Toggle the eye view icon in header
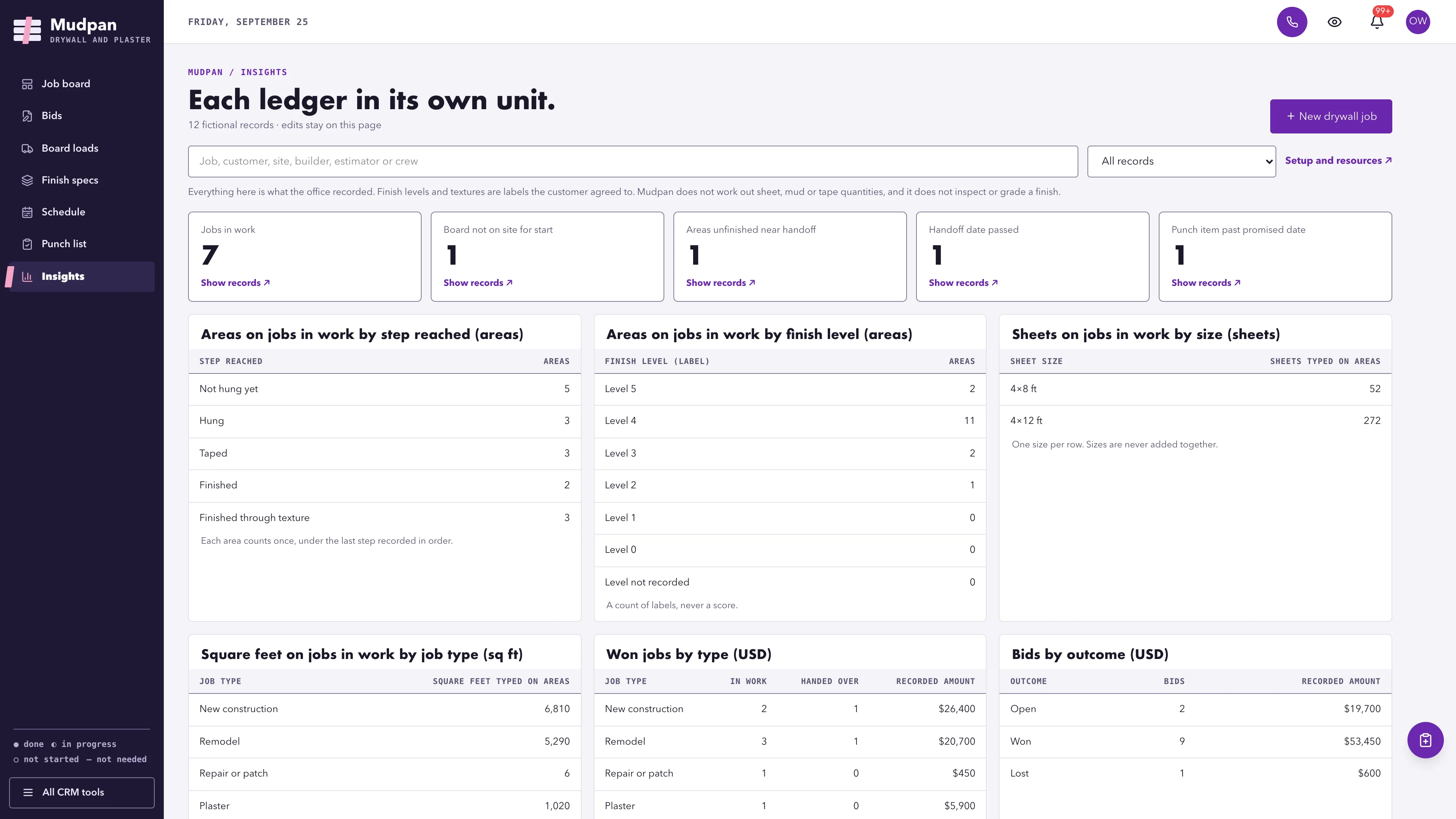The width and height of the screenshot is (1456, 819). point(1334,22)
